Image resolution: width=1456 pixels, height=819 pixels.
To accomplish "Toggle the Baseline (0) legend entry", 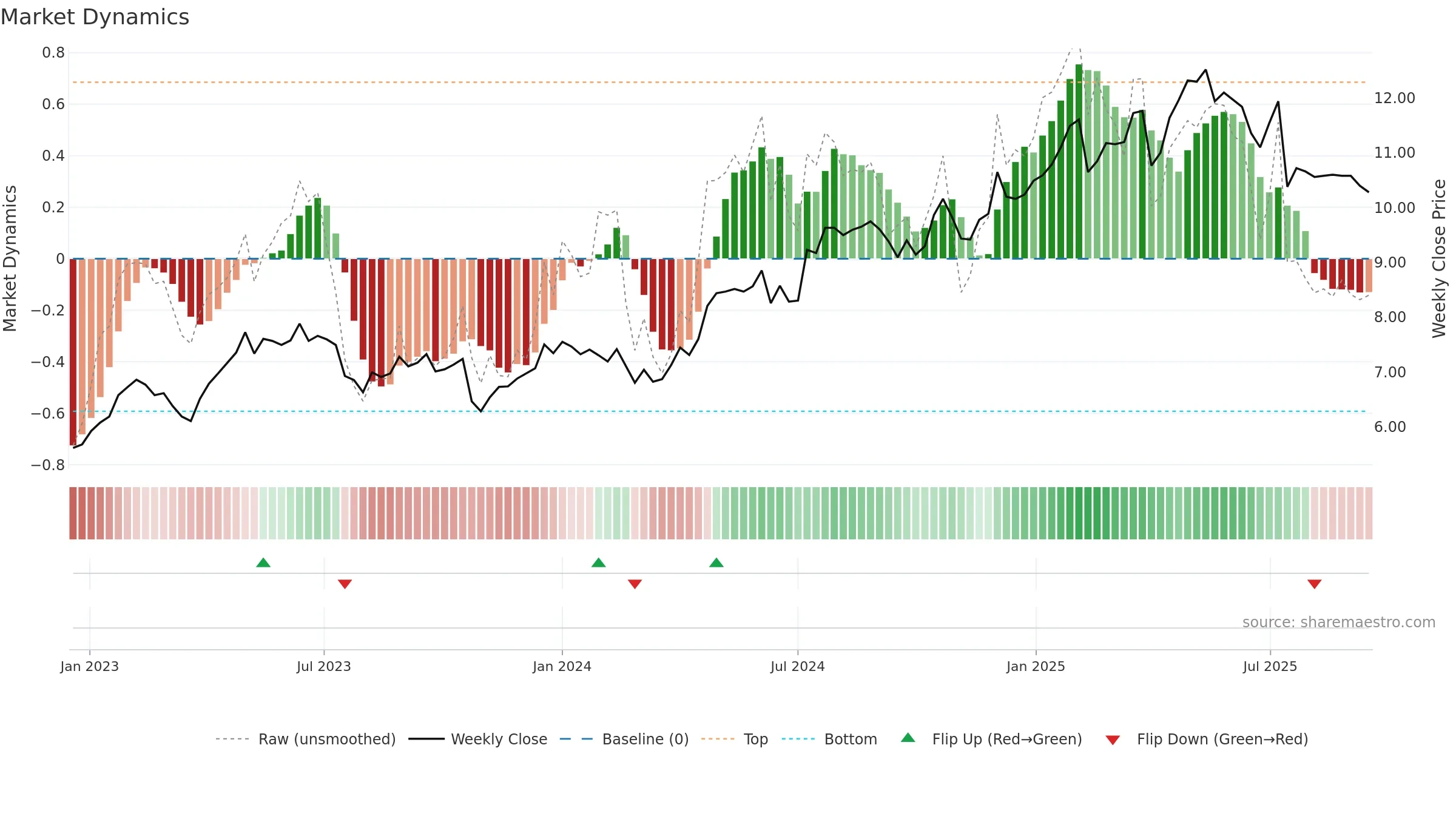I will [x=624, y=739].
